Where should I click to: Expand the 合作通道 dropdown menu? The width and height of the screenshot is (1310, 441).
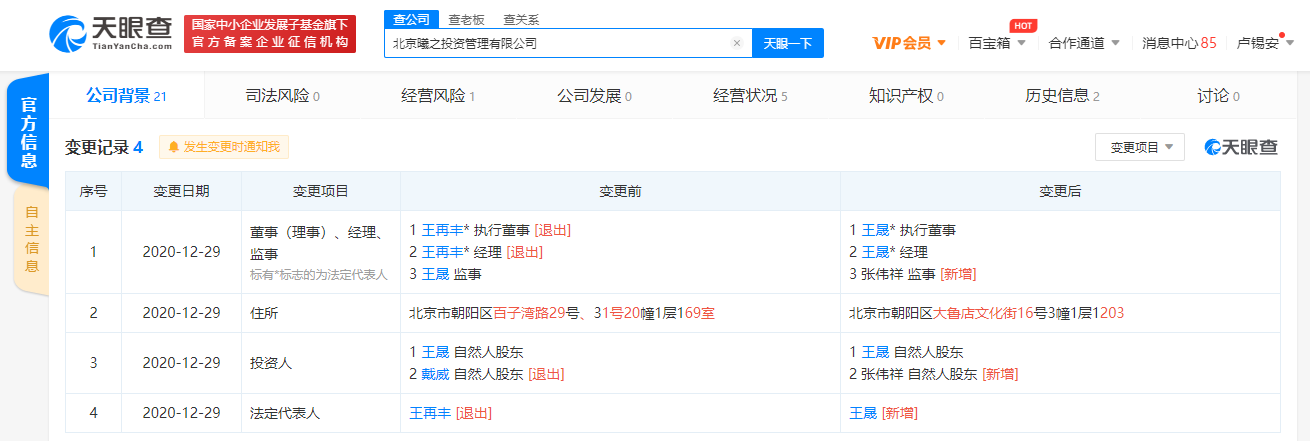[1083, 43]
